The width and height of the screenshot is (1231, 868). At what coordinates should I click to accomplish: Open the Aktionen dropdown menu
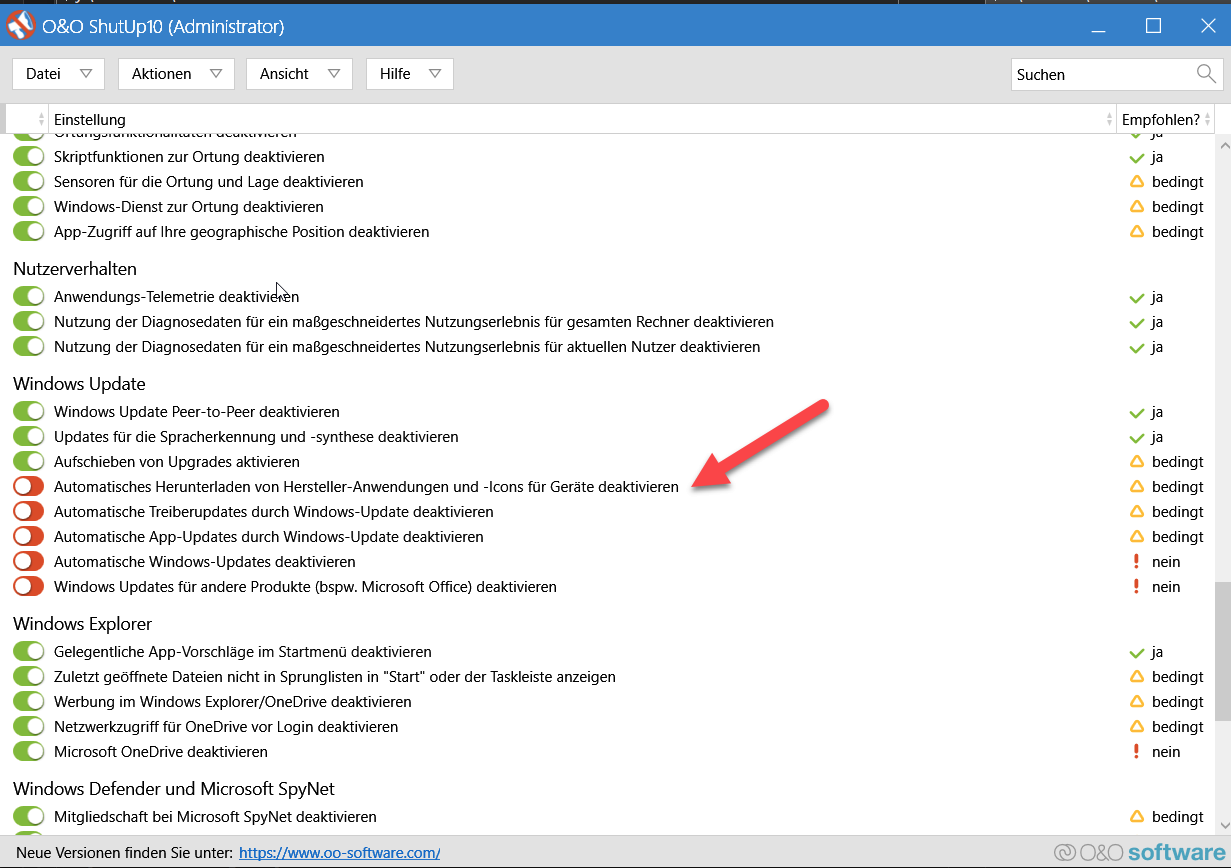click(x=176, y=74)
